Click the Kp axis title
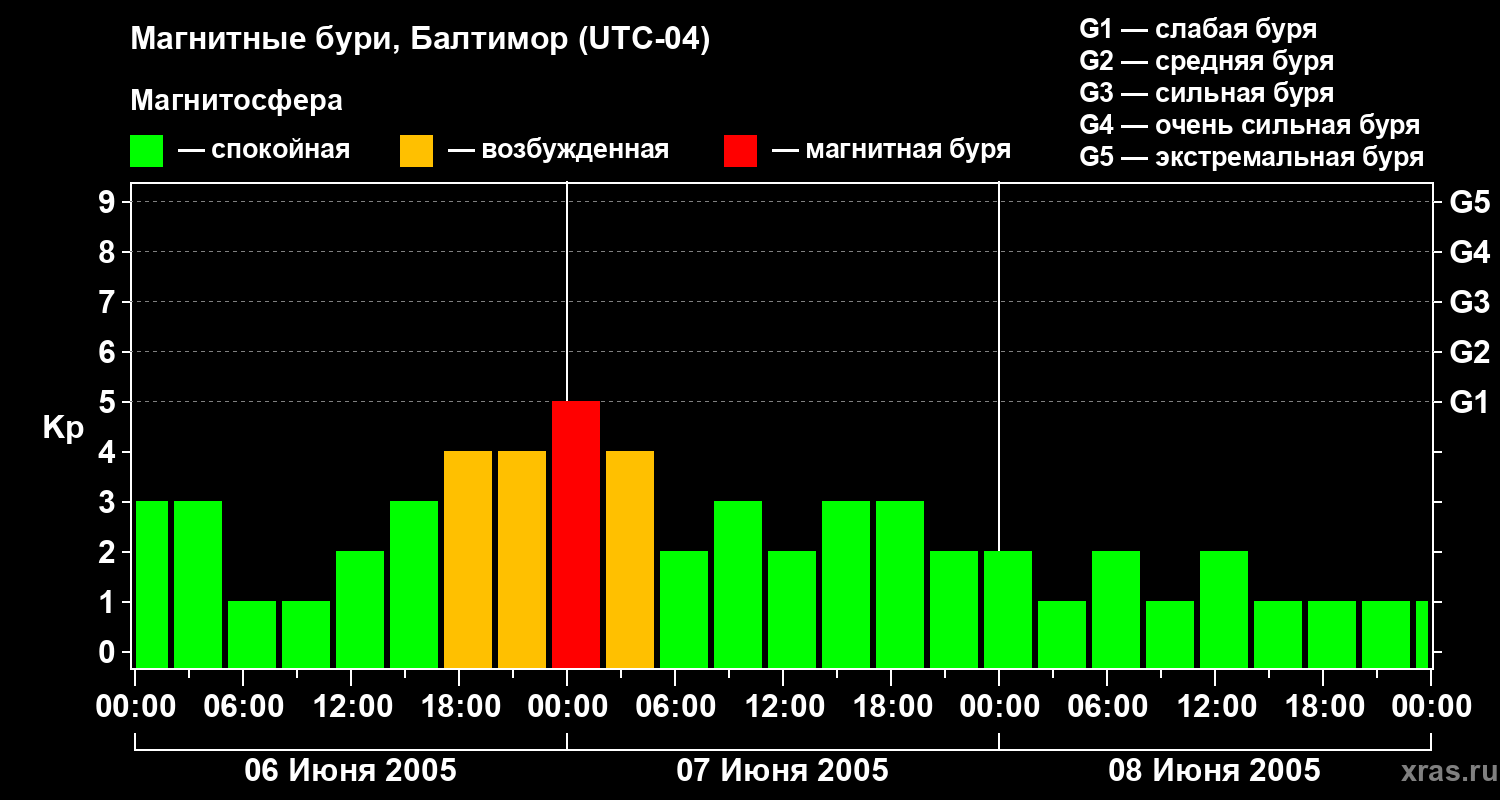1500x800 pixels. pos(63,429)
